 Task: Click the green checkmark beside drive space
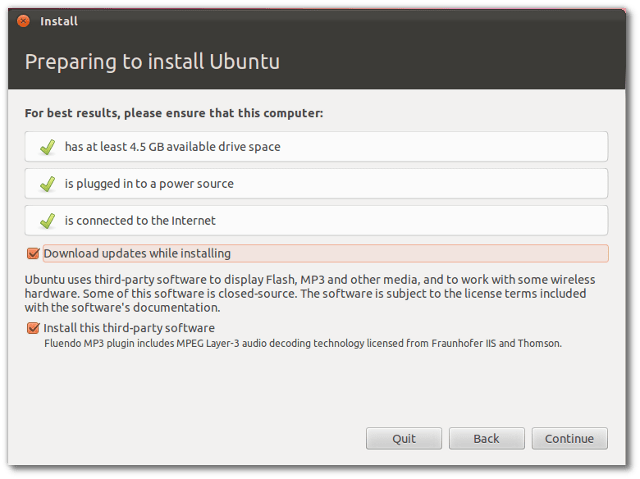48,147
